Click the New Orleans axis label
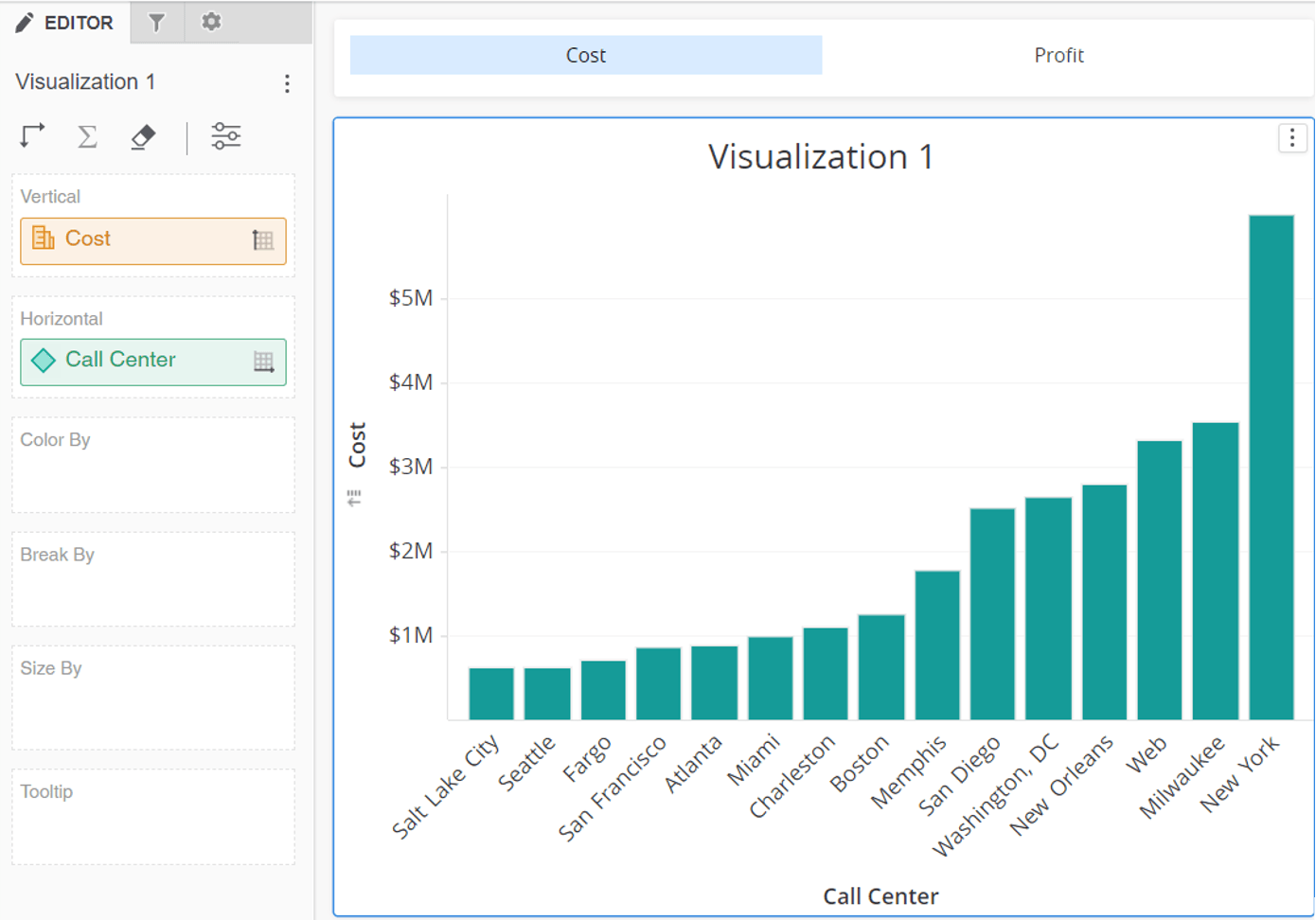 click(x=1061, y=786)
